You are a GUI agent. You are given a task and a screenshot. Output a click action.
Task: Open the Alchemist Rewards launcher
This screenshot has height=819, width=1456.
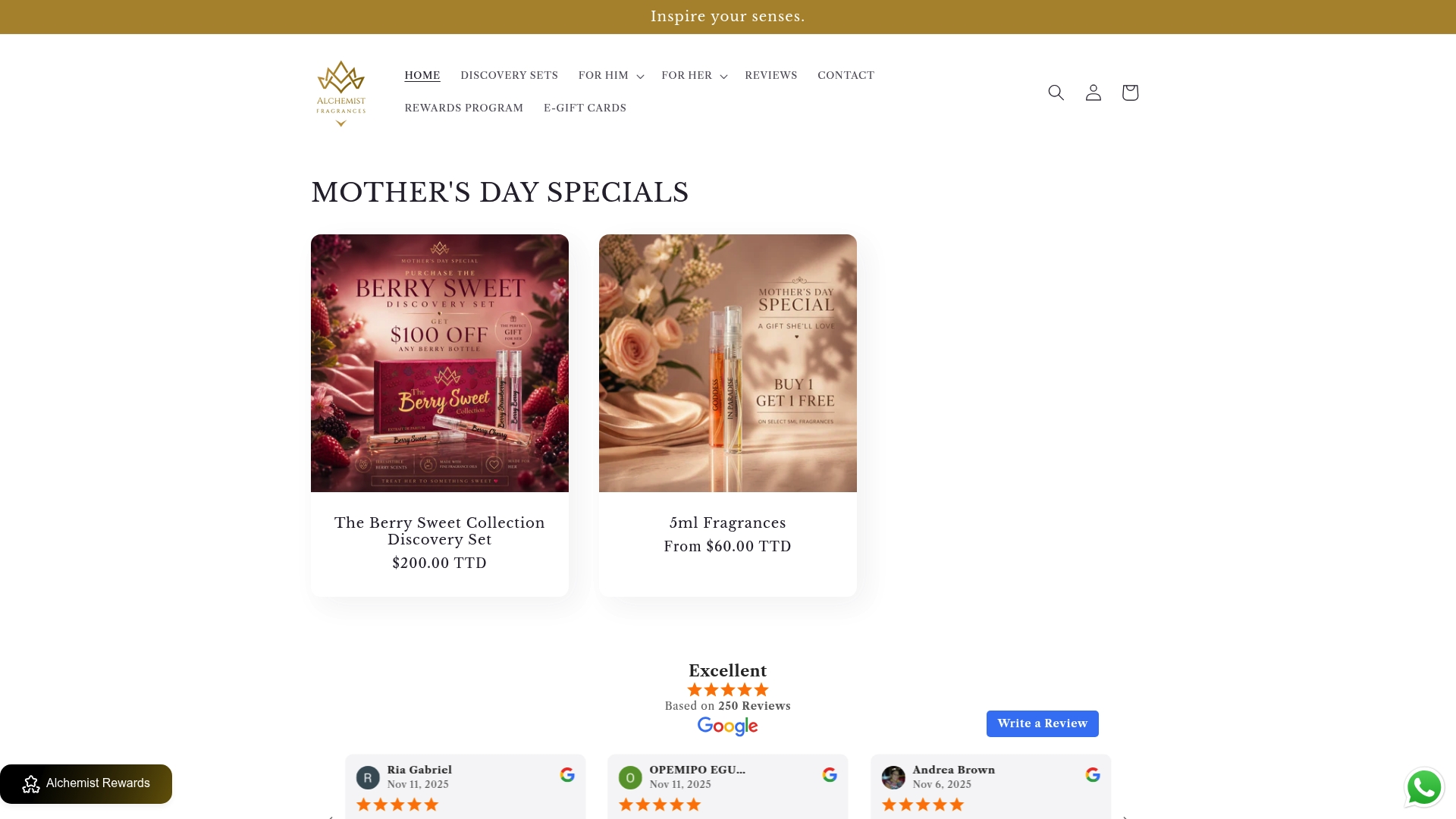tap(86, 783)
